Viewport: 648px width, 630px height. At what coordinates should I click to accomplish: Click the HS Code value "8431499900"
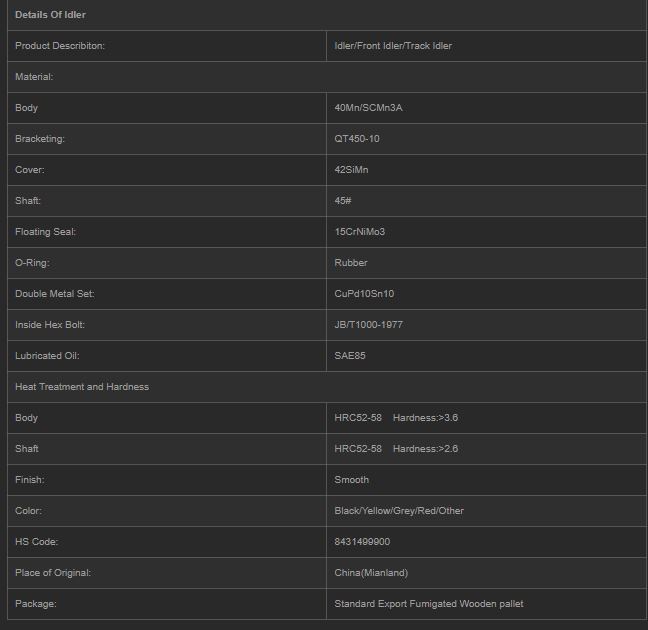point(362,542)
